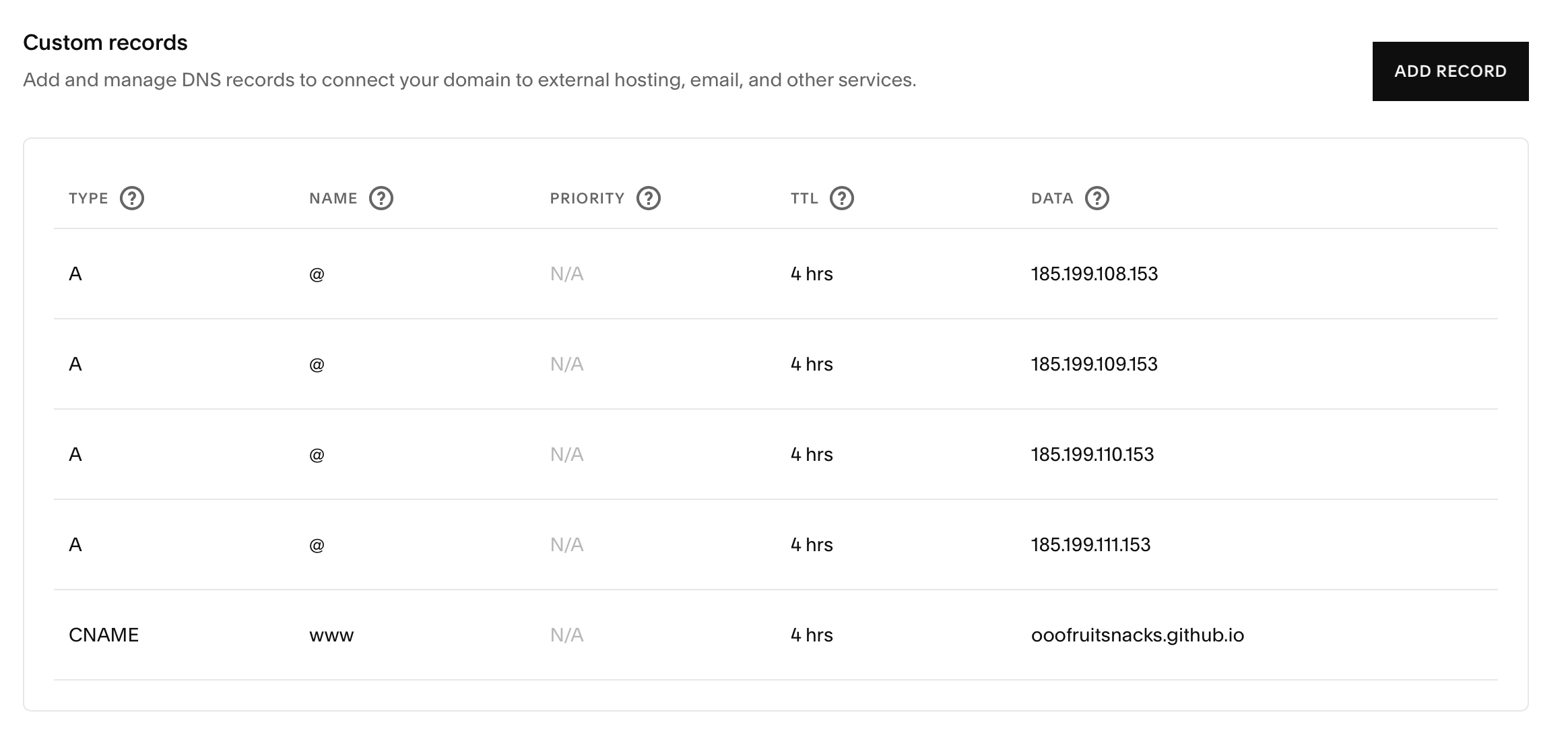The image size is (1568, 756).
Task: Click the PRIORITY column header
Action: click(x=587, y=198)
